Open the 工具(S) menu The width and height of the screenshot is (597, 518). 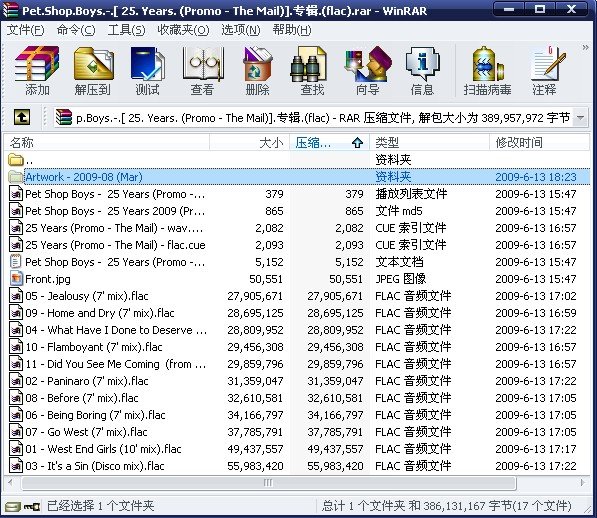tap(126, 30)
